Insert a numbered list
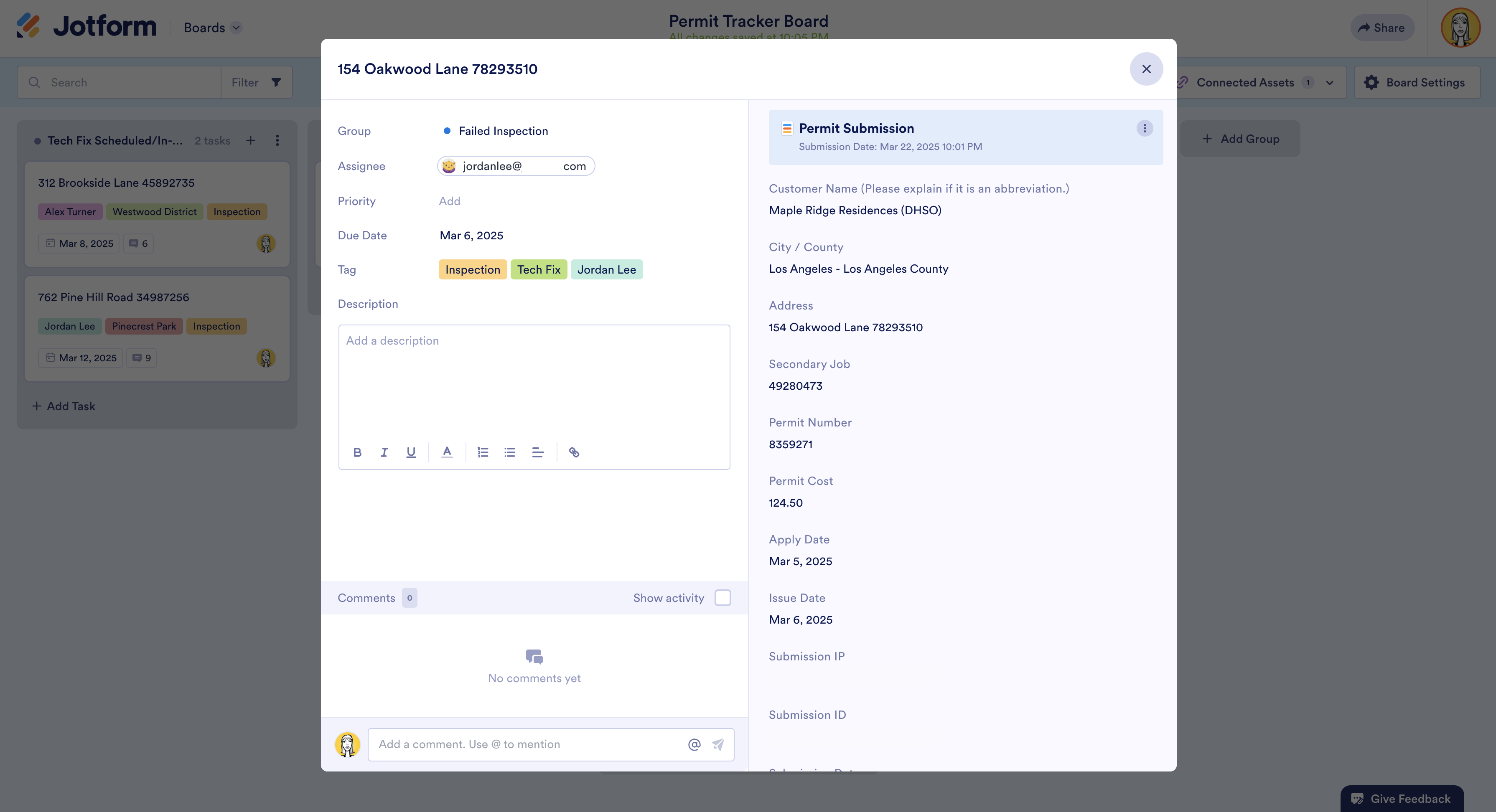 [483, 452]
